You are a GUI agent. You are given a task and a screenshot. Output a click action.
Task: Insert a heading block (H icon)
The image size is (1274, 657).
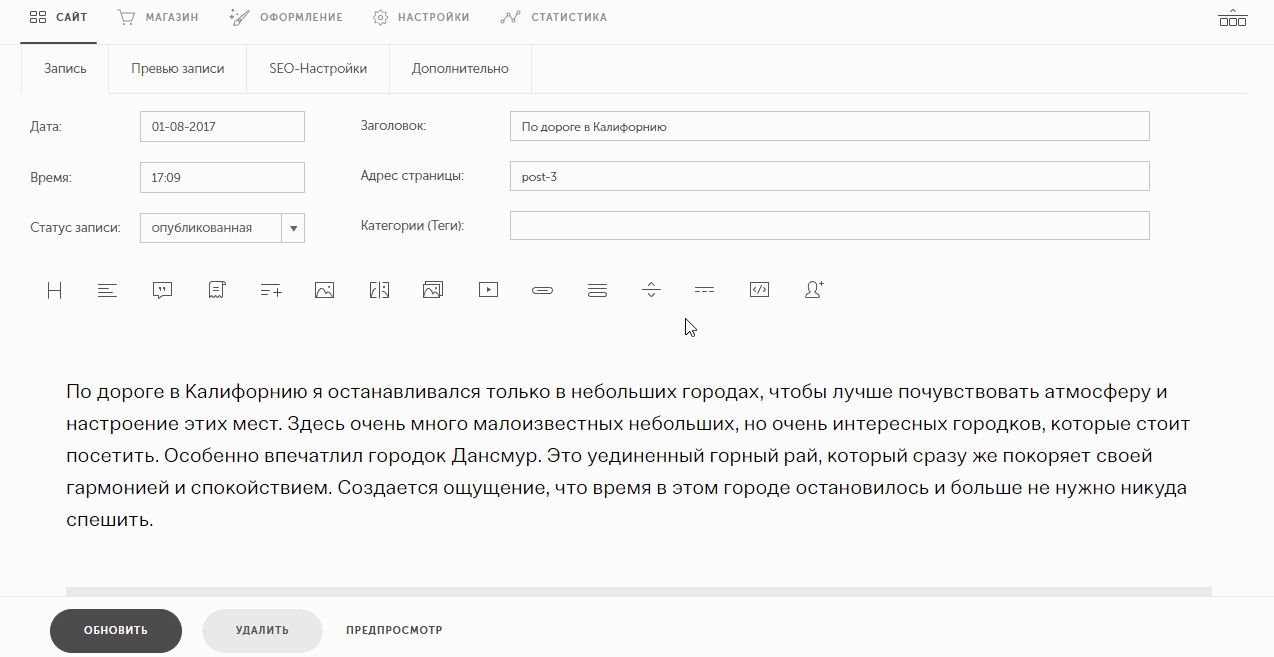(x=55, y=290)
